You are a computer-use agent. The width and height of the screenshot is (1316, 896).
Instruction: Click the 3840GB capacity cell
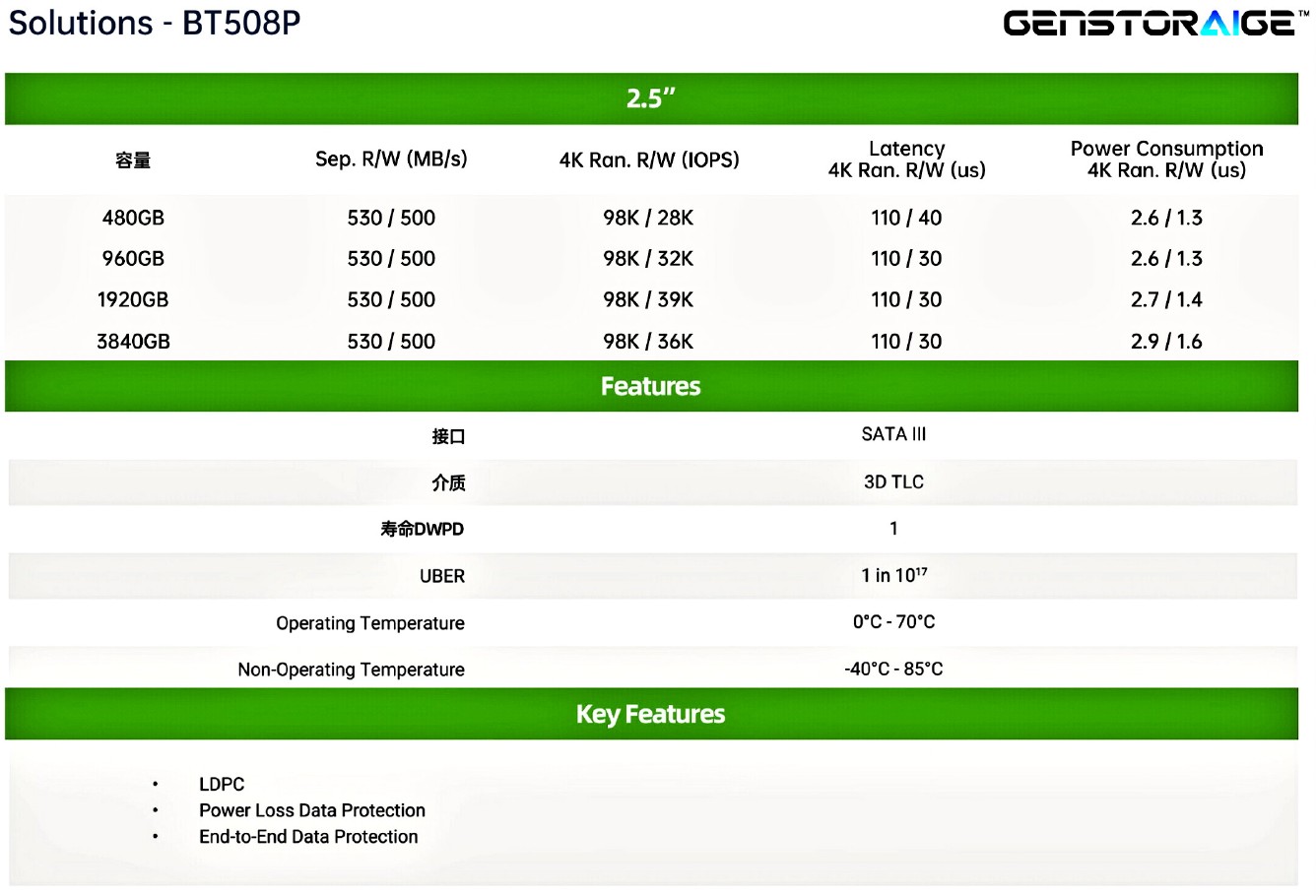pyautogui.click(x=133, y=342)
